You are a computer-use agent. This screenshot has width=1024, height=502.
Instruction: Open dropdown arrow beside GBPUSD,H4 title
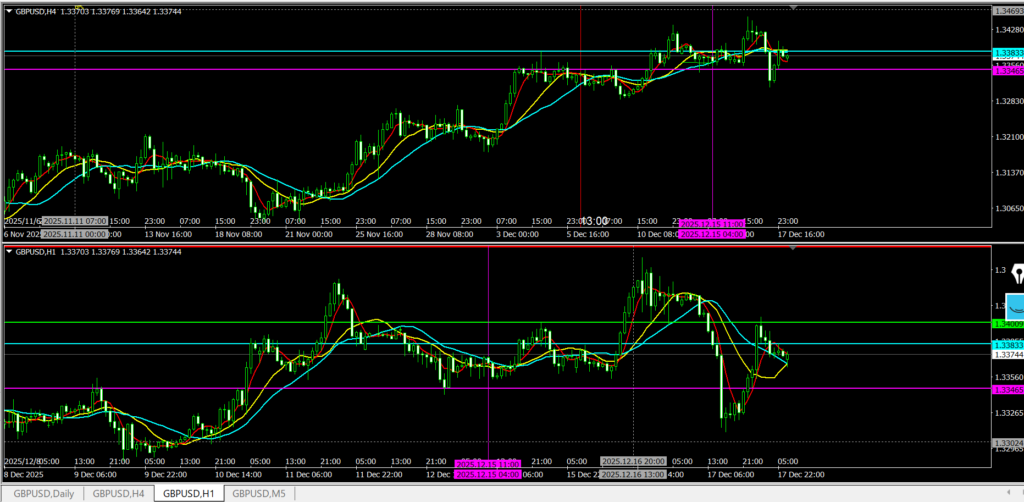click(9, 11)
